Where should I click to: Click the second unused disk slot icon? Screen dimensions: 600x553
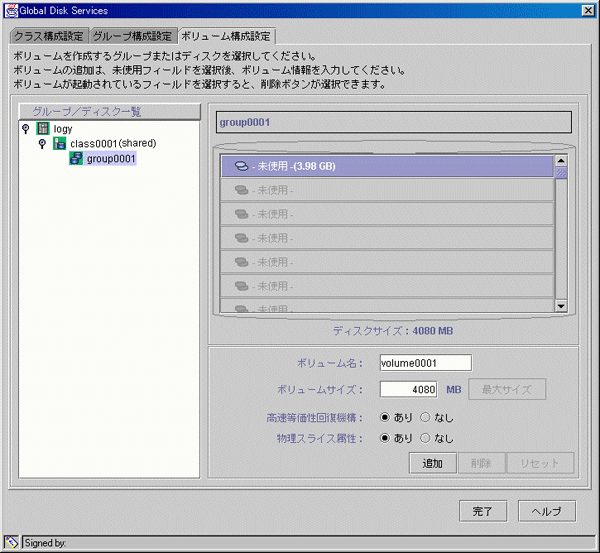[241, 190]
